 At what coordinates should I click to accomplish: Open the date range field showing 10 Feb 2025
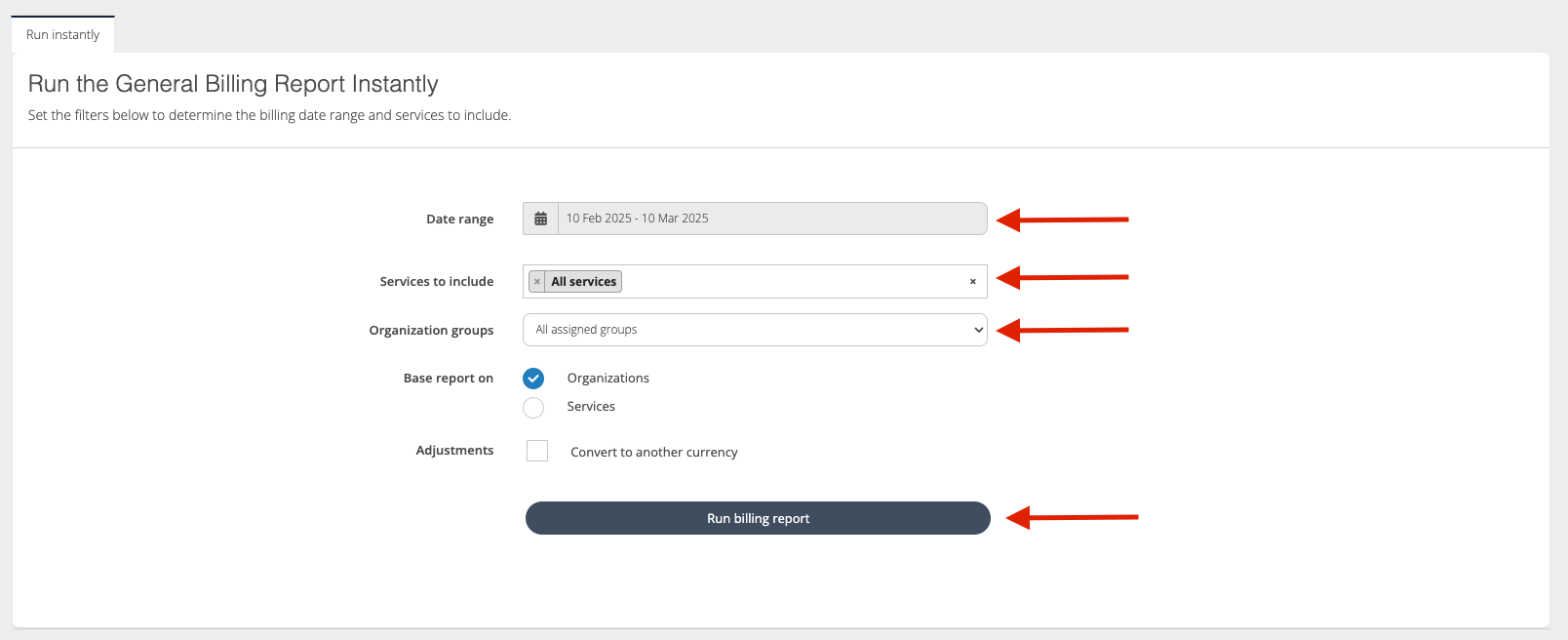[770, 219]
